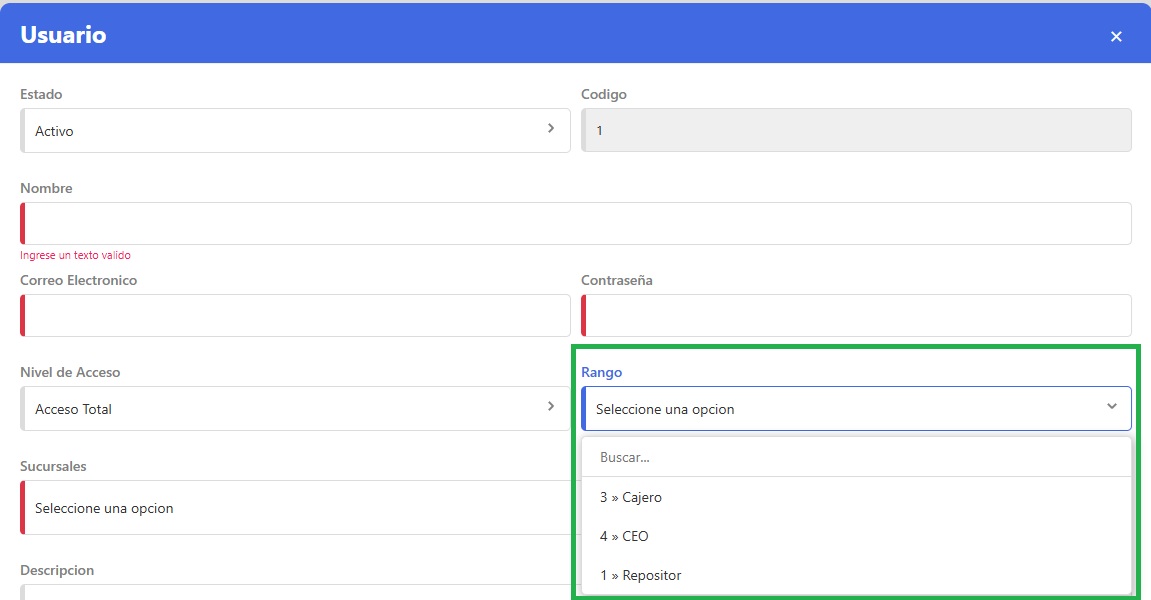Click into the Contraseña field
Screen dimensions: 1151x600
point(856,316)
